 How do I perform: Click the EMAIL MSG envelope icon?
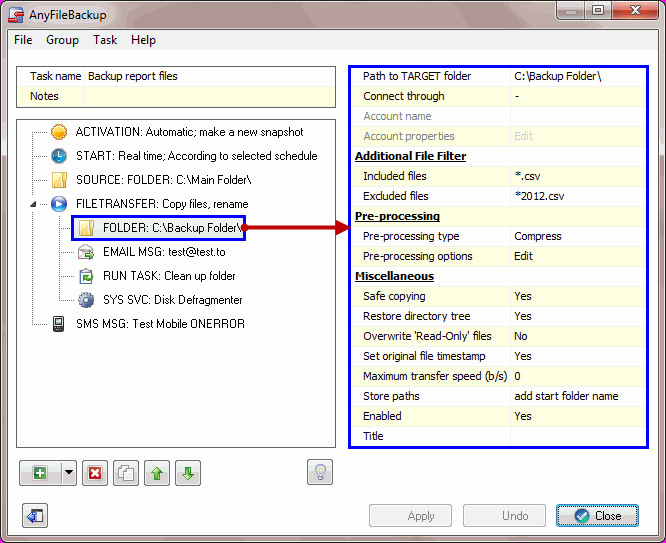point(86,252)
